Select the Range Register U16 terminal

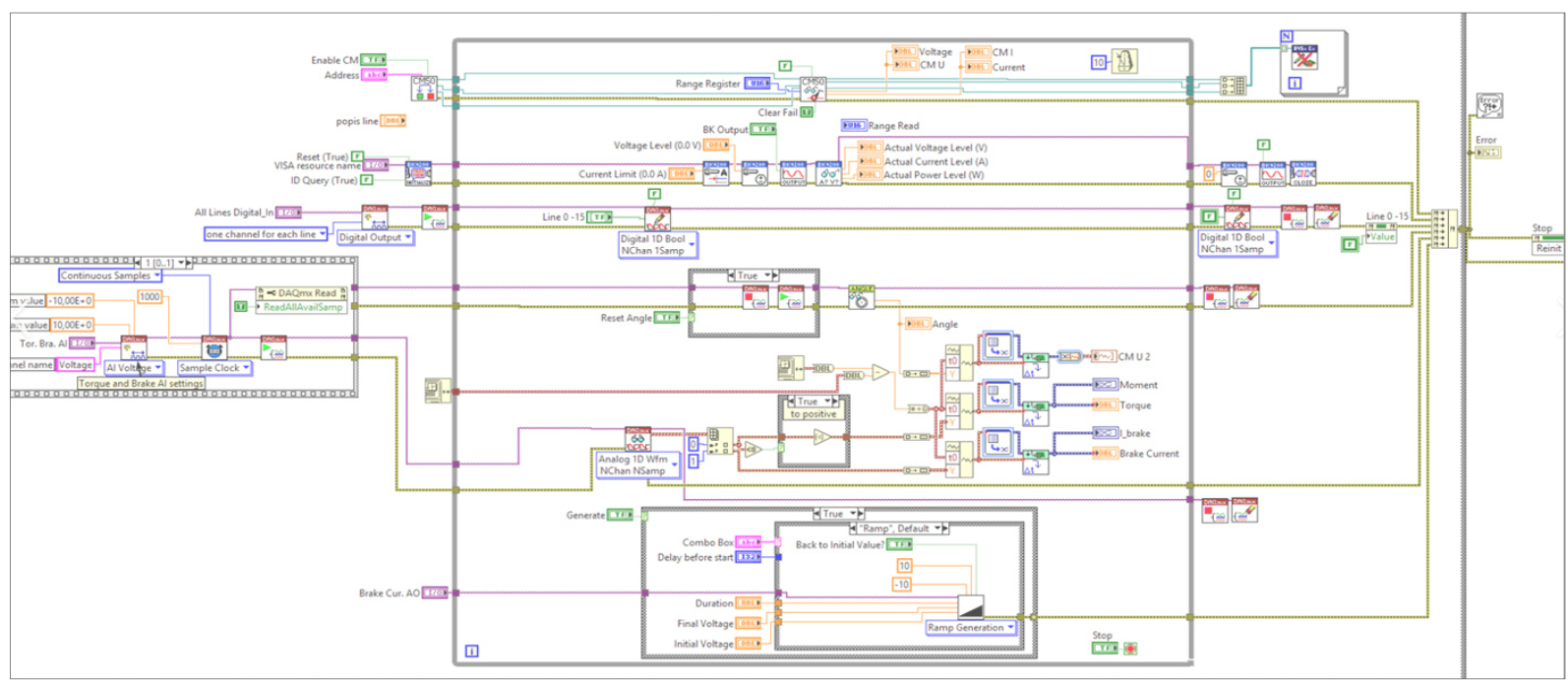757,84
